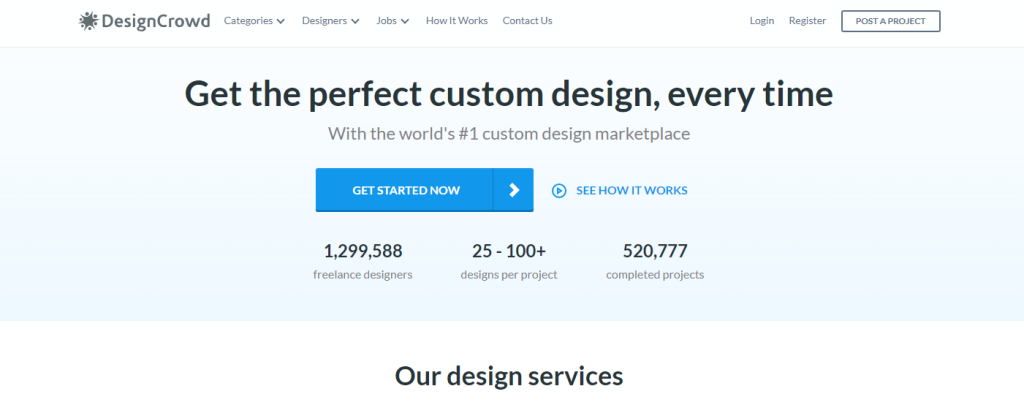Click the subheading about #1 custom design marketplace
1024x405 pixels.
click(x=509, y=134)
